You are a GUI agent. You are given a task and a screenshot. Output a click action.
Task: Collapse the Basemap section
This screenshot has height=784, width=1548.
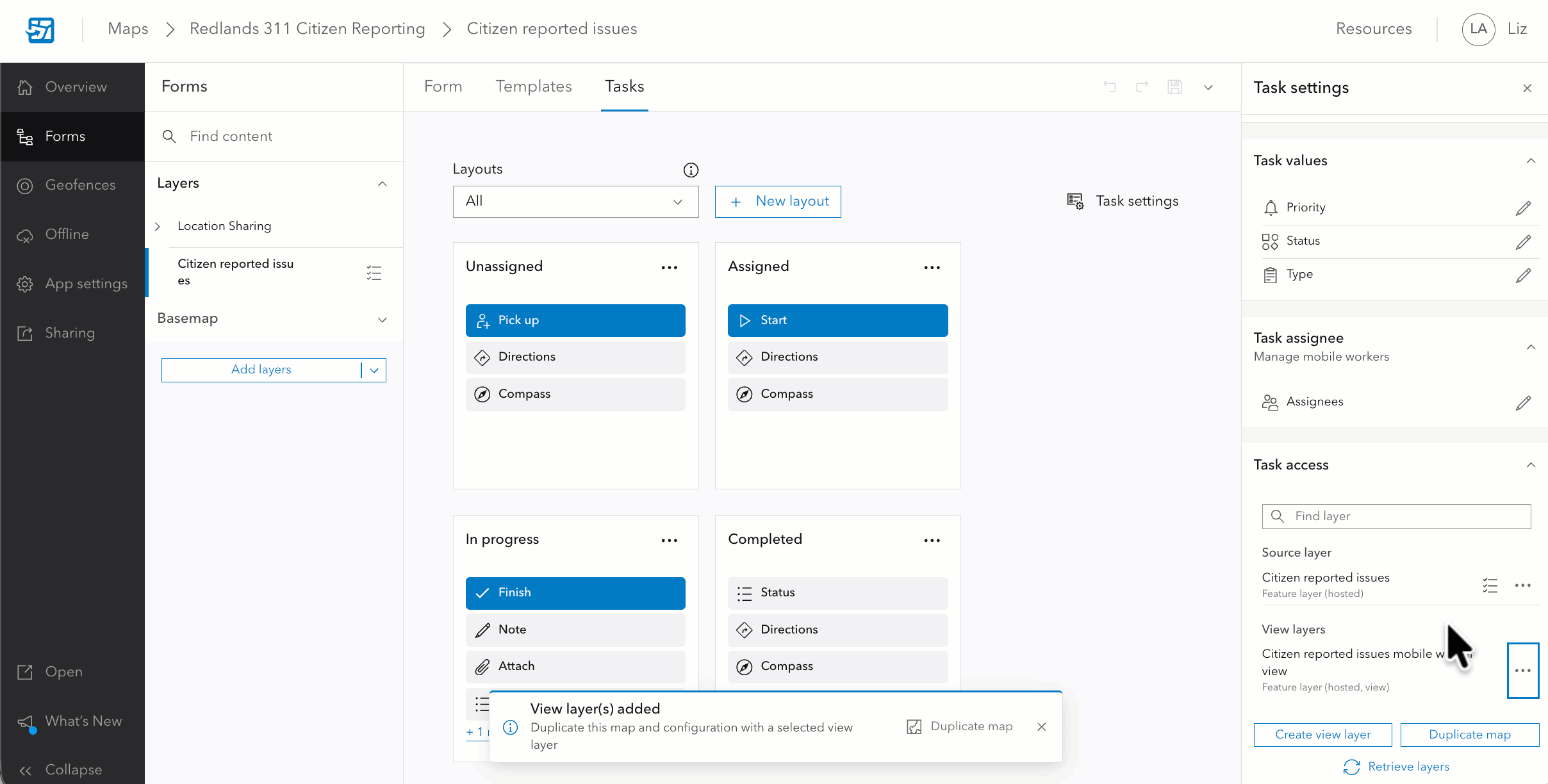coord(383,320)
